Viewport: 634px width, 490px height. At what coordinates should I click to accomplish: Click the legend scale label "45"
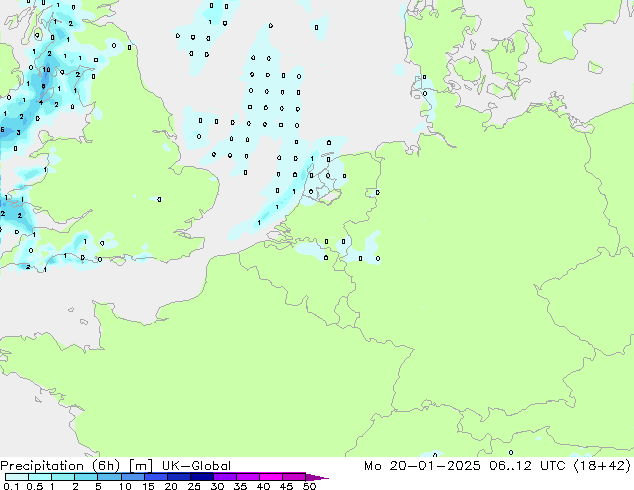[286, 486]
